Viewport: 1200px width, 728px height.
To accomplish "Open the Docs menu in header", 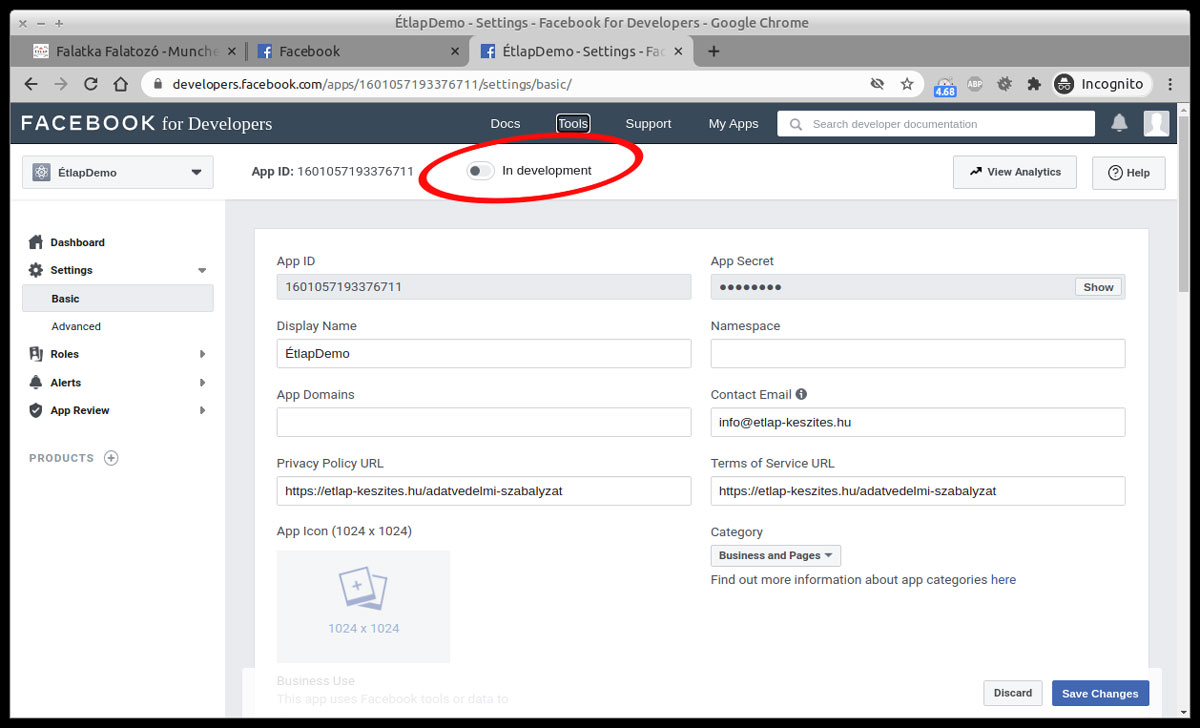I will 505,124.
